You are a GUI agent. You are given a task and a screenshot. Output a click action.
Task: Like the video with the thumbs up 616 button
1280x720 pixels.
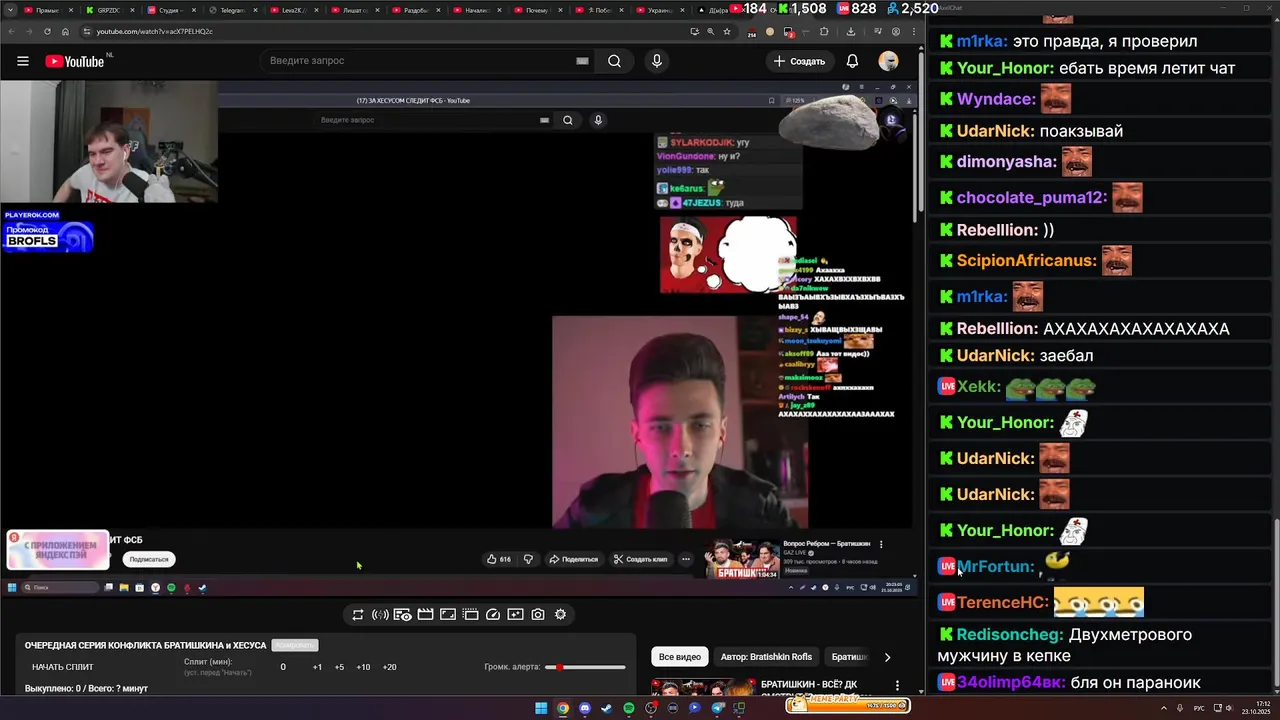[498, 559]
